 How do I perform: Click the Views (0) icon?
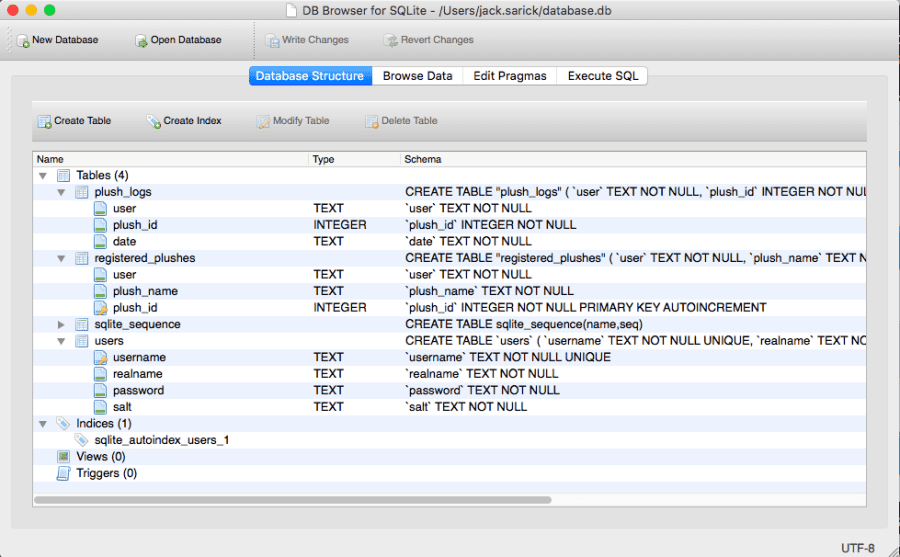(x=63, y=457)
